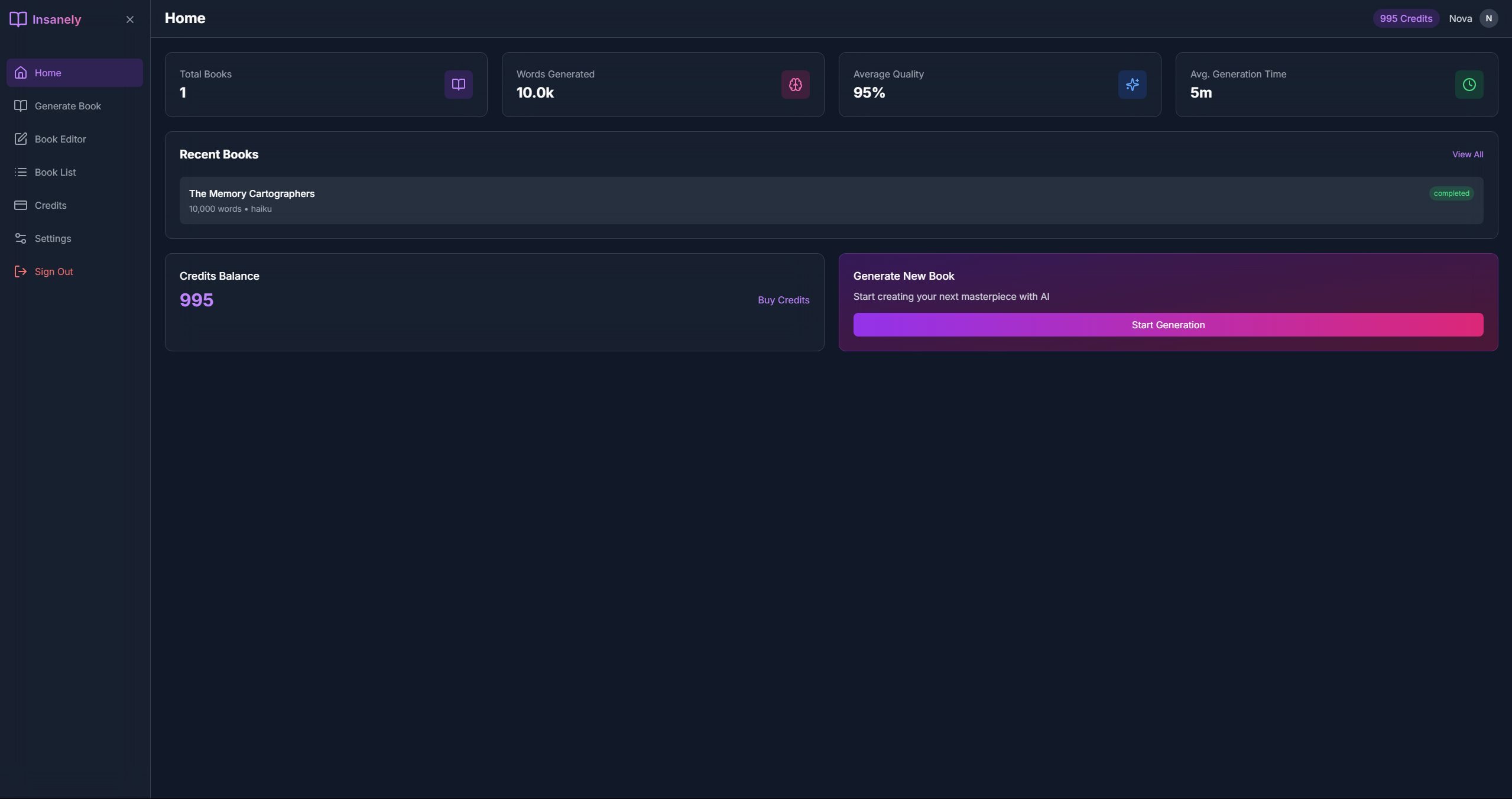Click the Book Editor pencil icon
The height and width of the screenshot is (799, 1512).
point(21,139)
